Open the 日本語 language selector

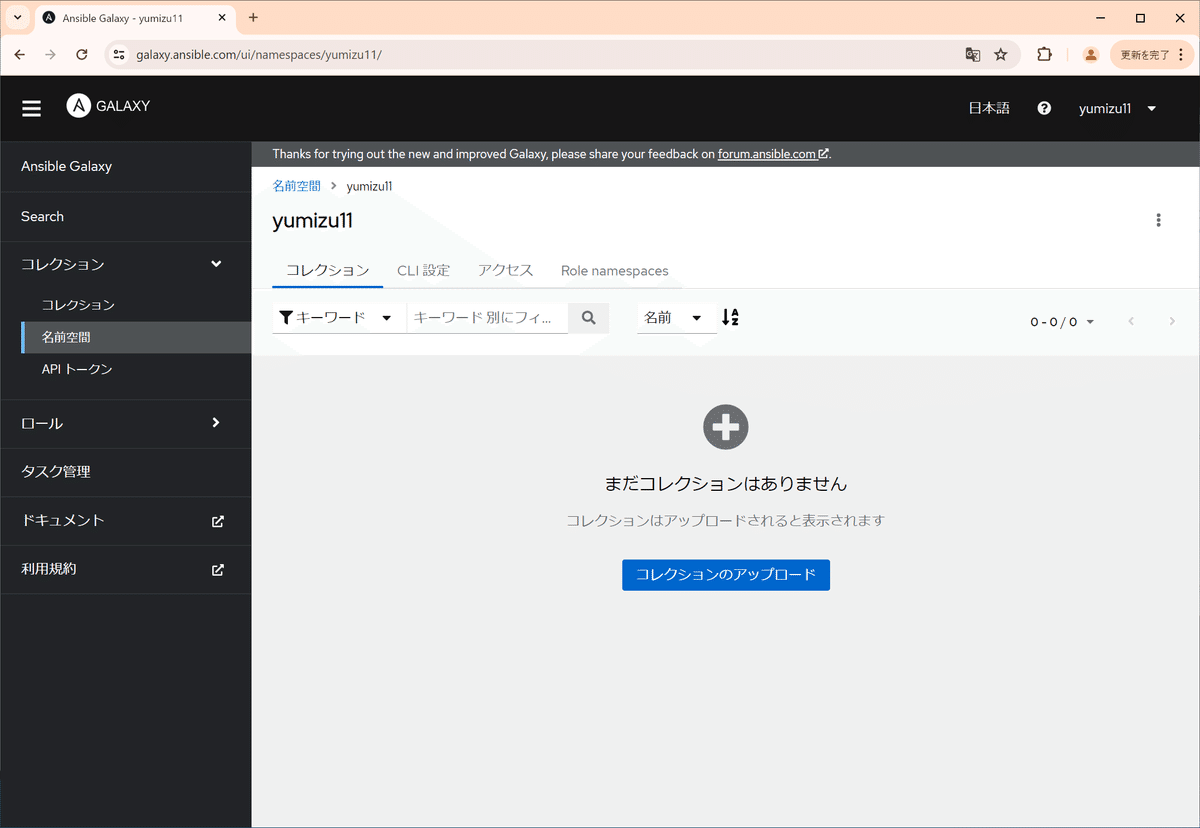(989, 108)
